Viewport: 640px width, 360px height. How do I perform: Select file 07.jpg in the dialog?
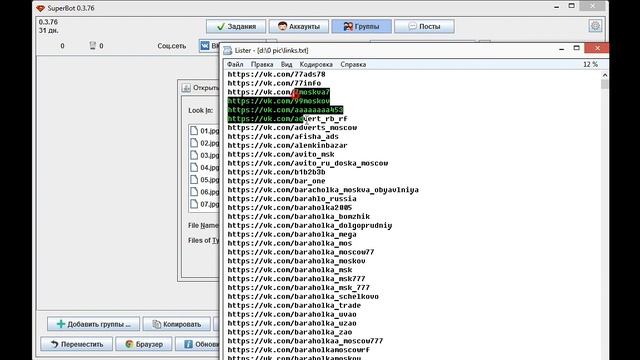click(x=205, y=204)
